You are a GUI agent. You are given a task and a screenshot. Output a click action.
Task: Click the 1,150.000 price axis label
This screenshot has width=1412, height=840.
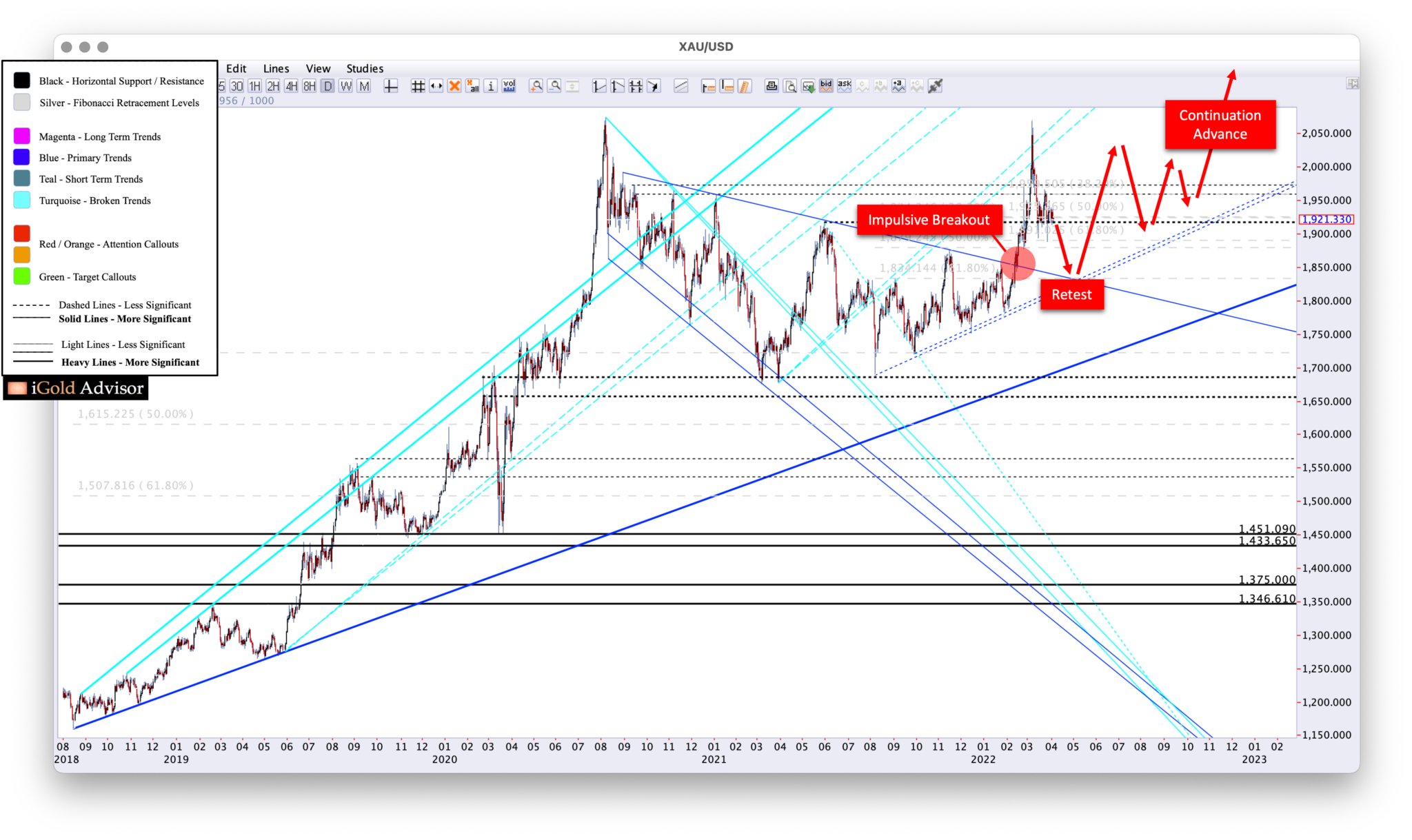coord(1327,735)
